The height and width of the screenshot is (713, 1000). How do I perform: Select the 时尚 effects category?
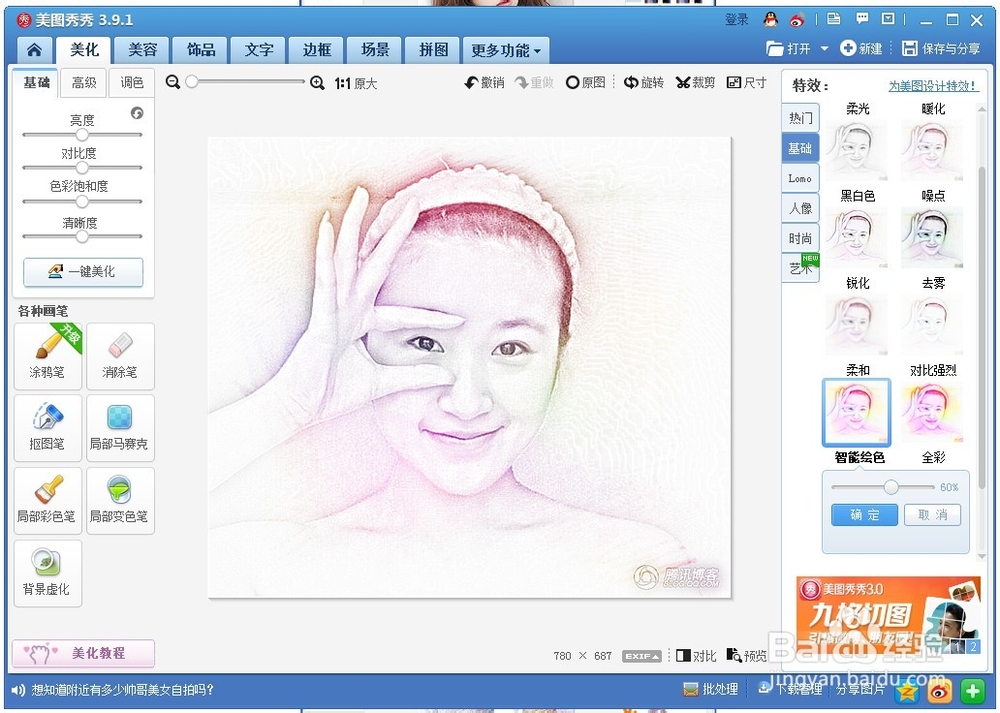[x=800, y=239]
